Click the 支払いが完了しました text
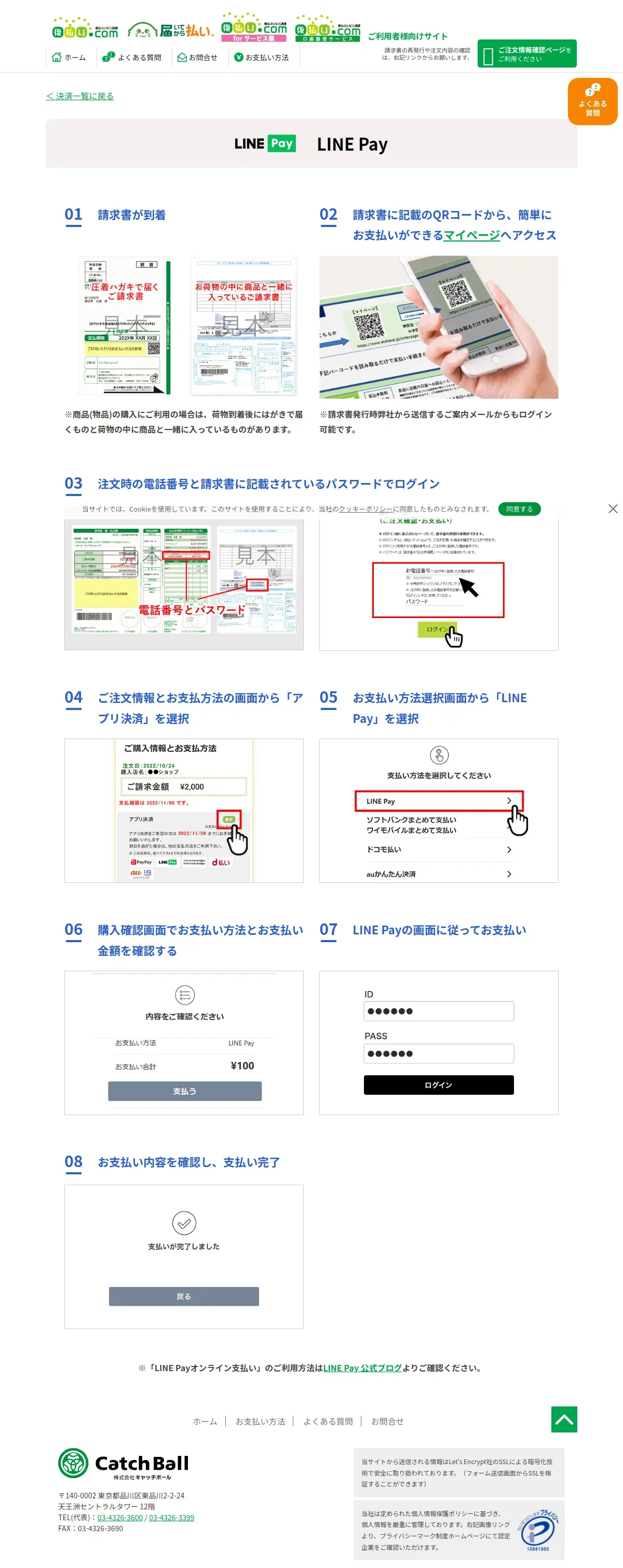 tap(184, 1247)
